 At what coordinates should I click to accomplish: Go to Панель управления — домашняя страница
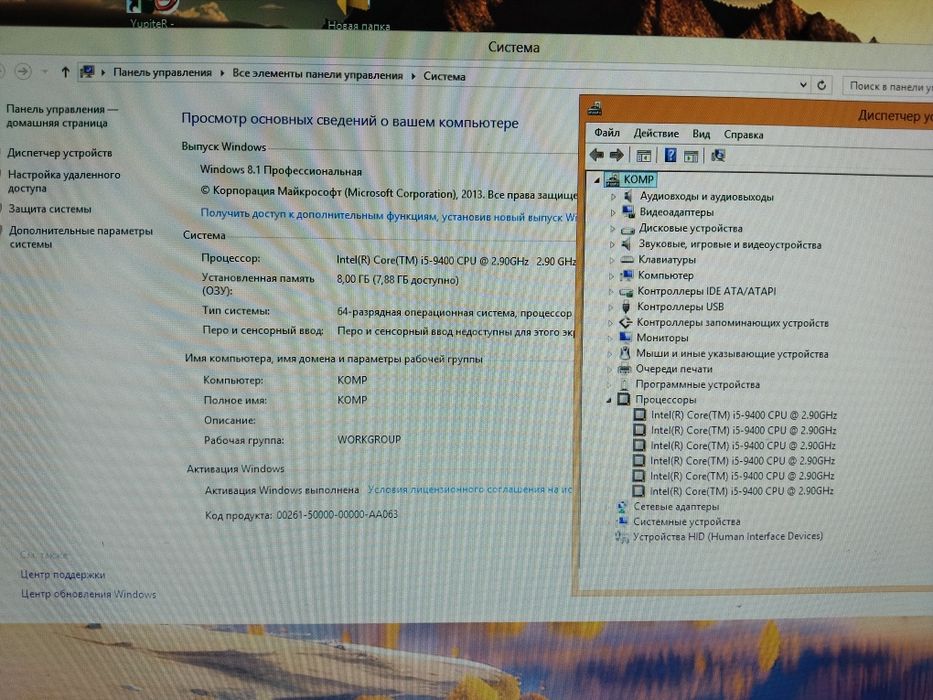(62, 115)
